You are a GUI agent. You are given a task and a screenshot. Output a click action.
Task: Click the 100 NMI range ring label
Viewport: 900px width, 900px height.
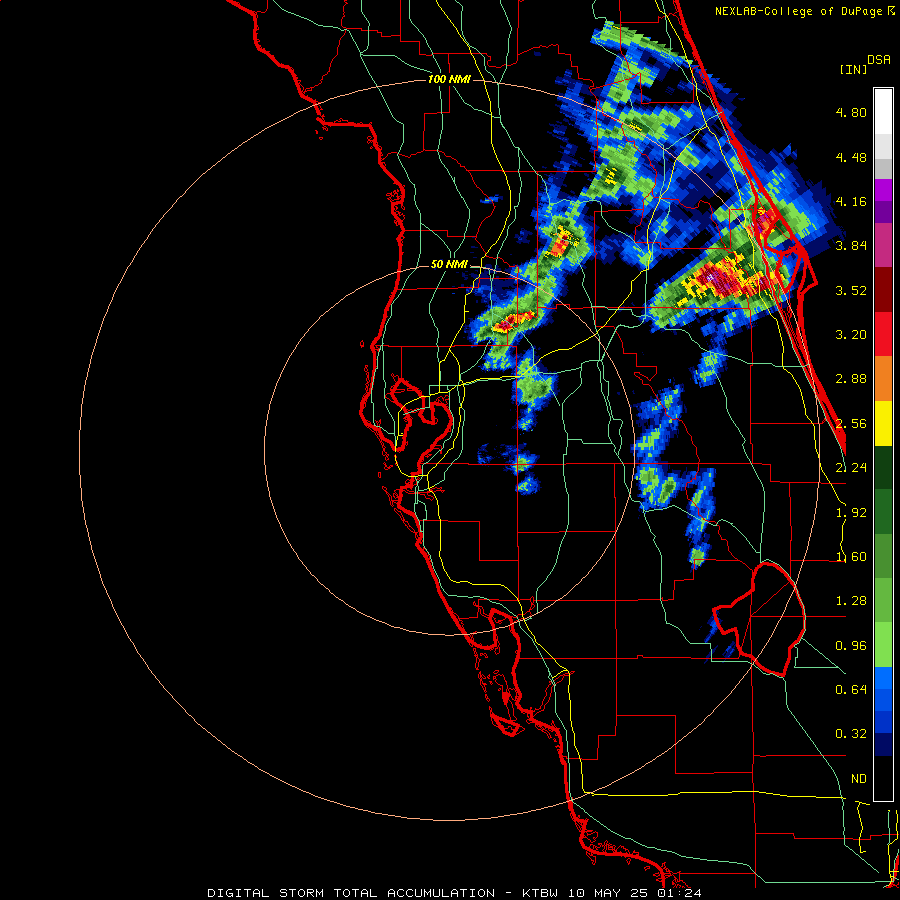click(449, 79)
